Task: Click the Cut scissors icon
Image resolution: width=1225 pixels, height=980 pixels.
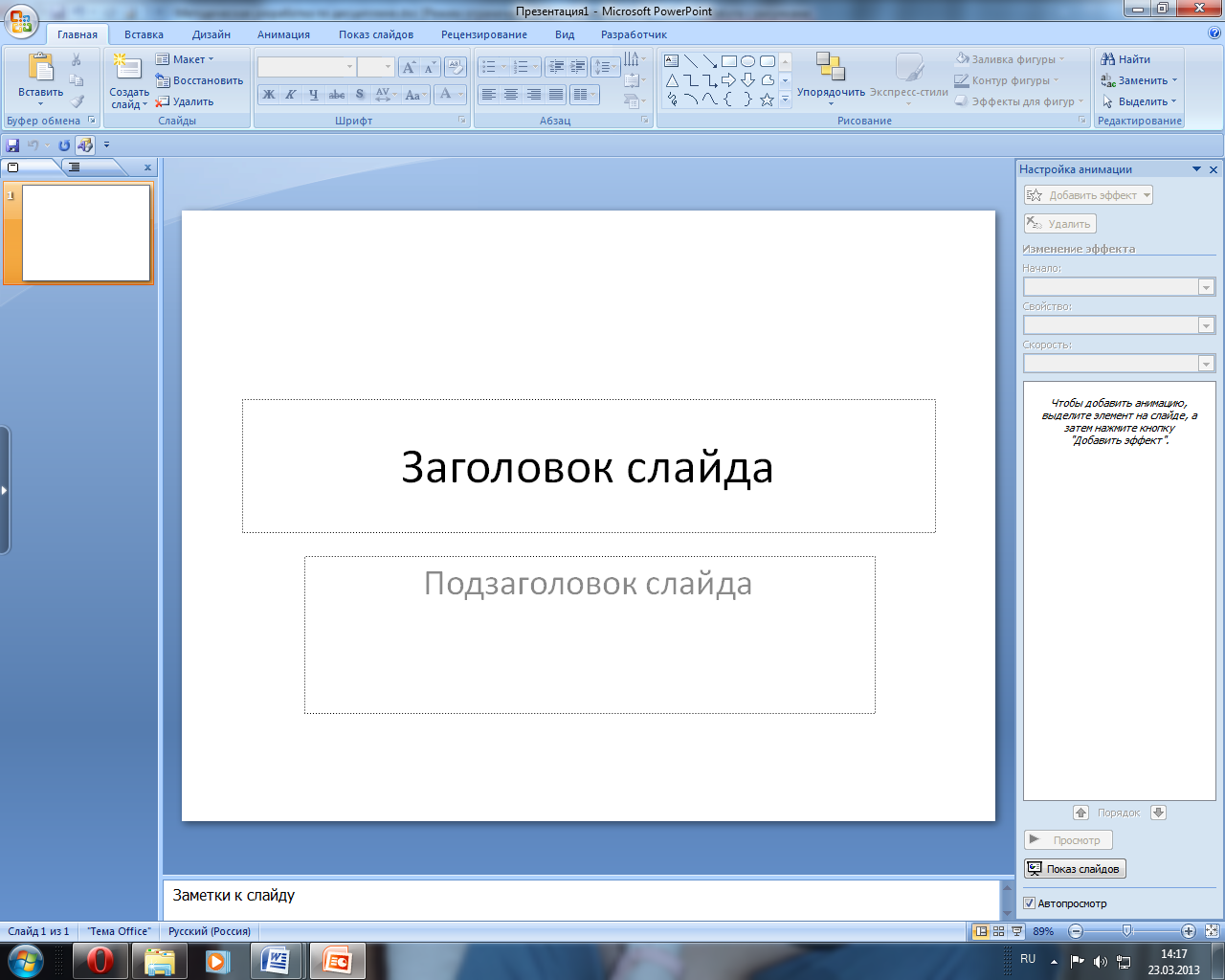Action: tap(77, 60)
